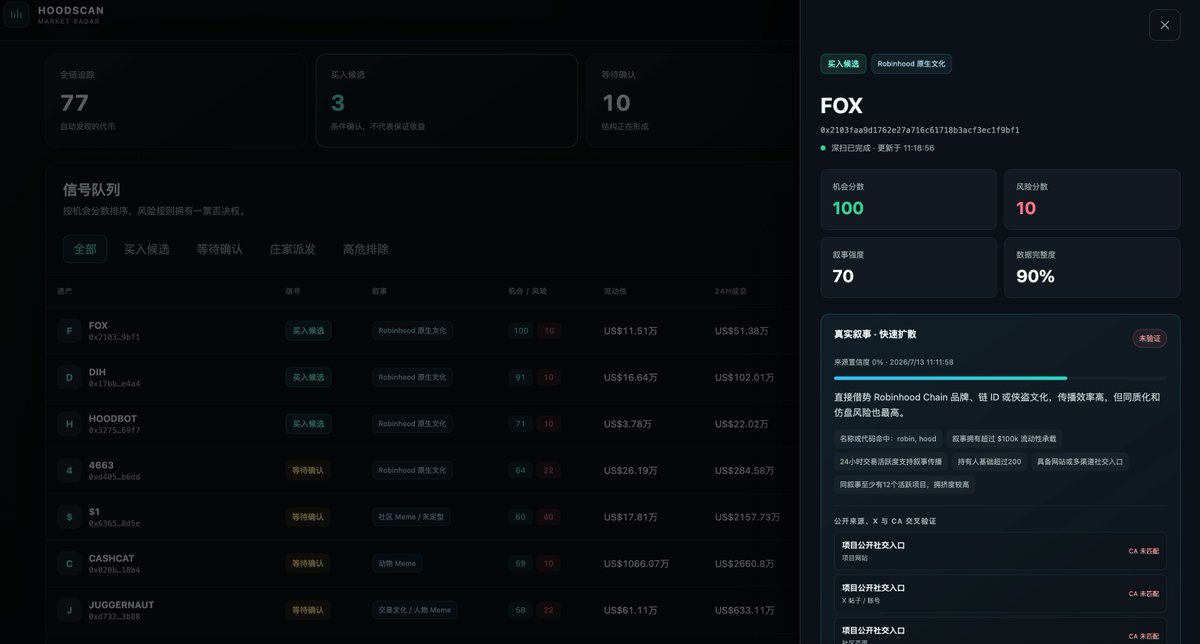Viewport: 1200px width, 644px height.
Task: Click the 未验证 badge in the narrative card
Action: pos(1149,339)
